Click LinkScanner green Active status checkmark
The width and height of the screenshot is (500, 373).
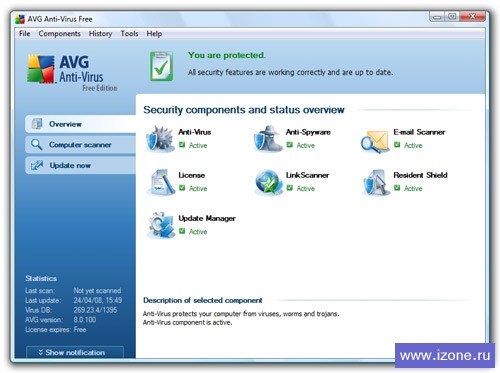(x=290, y=188)
